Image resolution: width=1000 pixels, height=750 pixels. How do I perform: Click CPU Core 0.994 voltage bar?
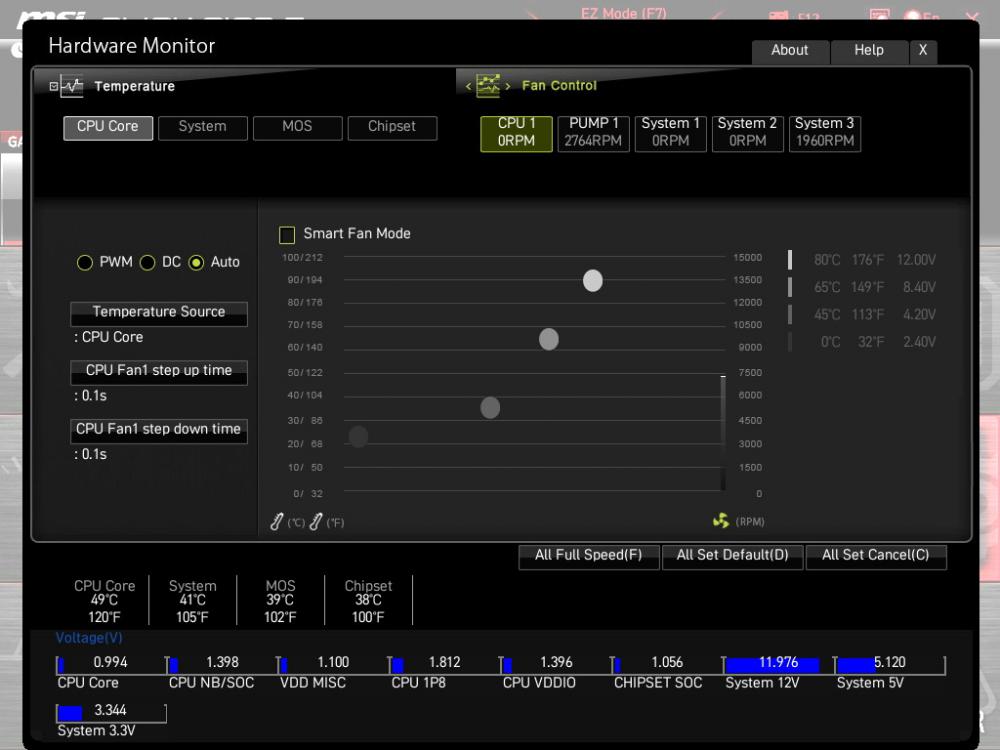(x=111, y=664)
